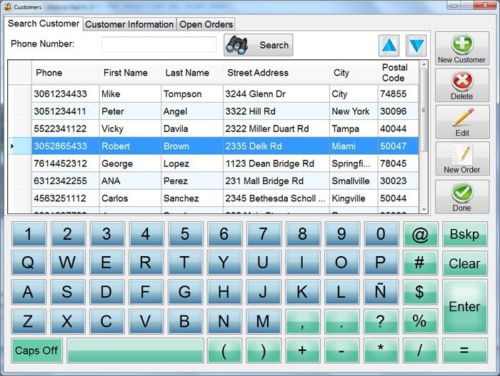The height and width of the screenshot is (376, 500).
Task: Select Carlos Sanchez's first name cell
Action: tap(130, 198)
